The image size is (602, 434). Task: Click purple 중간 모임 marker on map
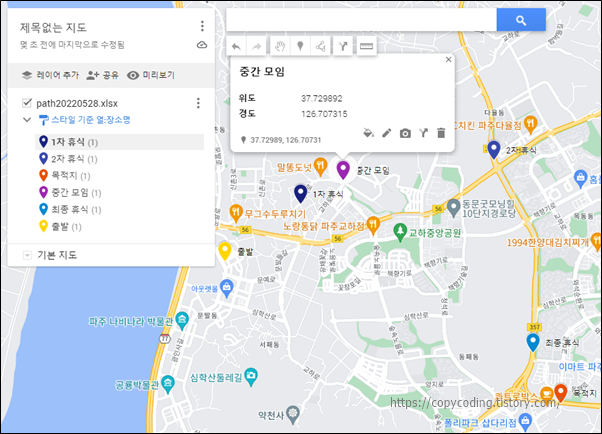click(x=343, y=170)
